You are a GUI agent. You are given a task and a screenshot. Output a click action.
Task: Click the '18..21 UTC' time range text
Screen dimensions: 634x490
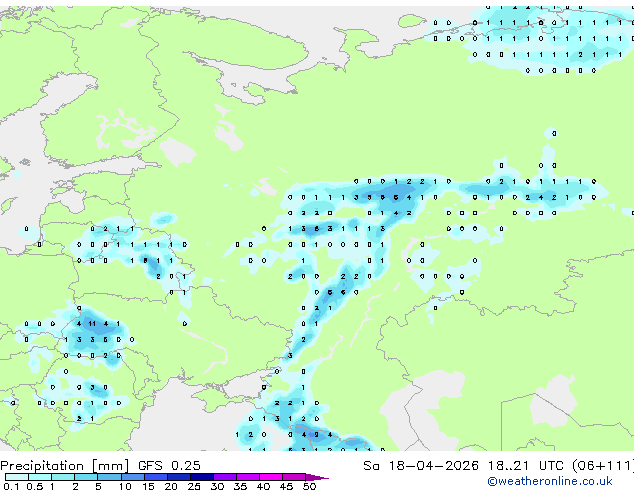click(525, 466)
